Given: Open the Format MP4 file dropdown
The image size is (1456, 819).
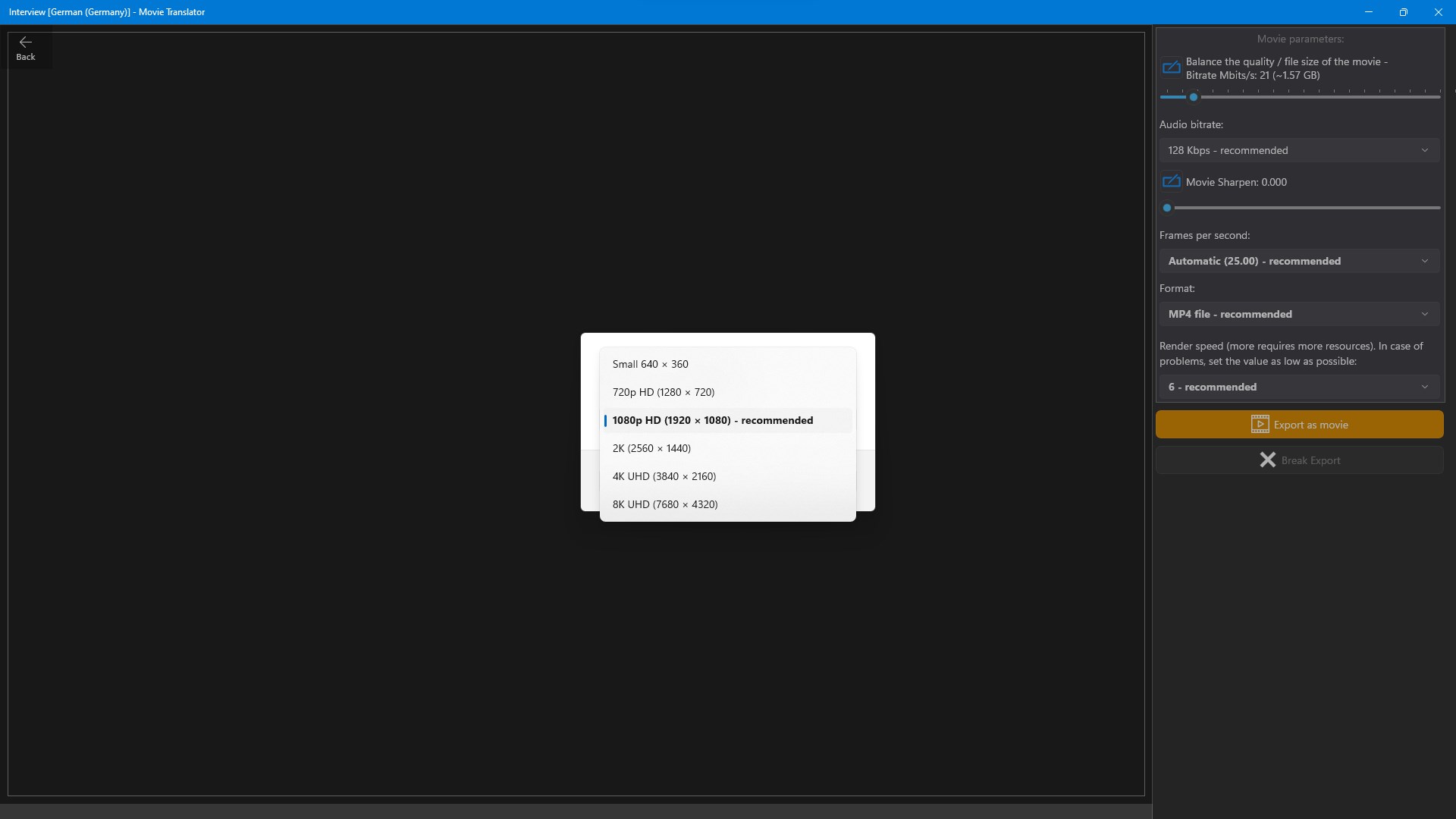Looking at the screenshot, I should coord(1298,314).
